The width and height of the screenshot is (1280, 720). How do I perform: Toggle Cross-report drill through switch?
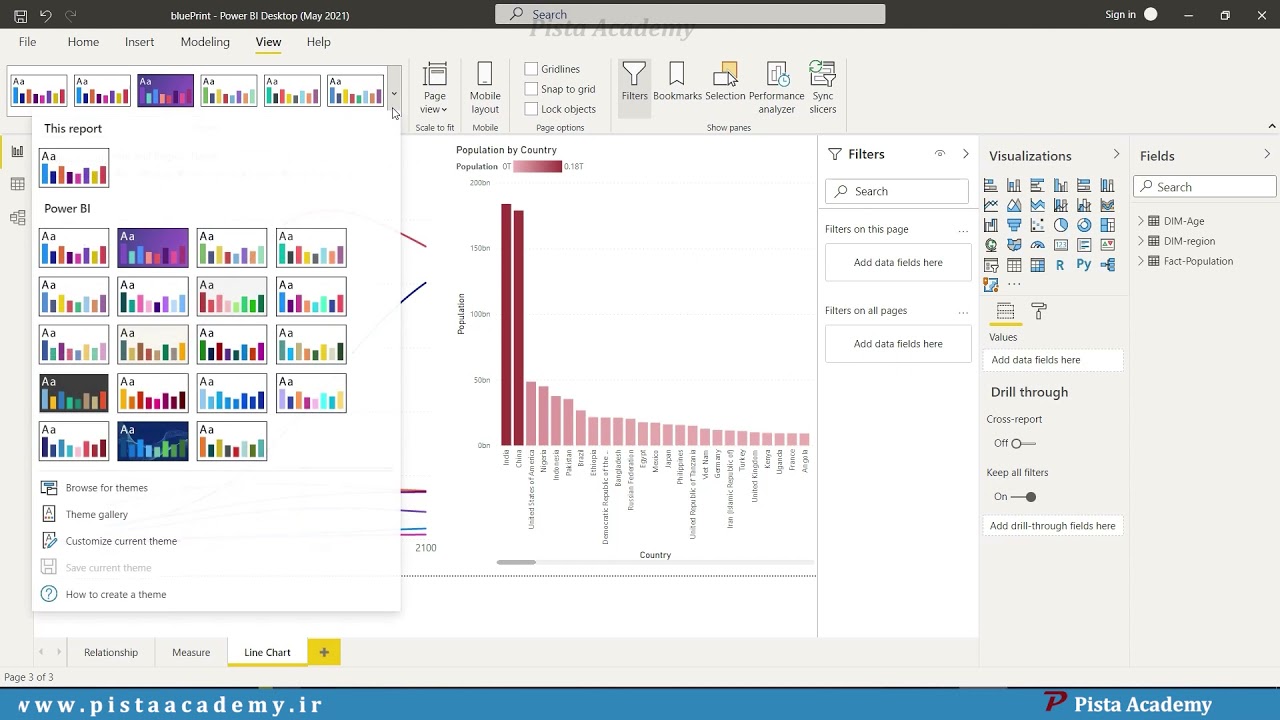1022,443
